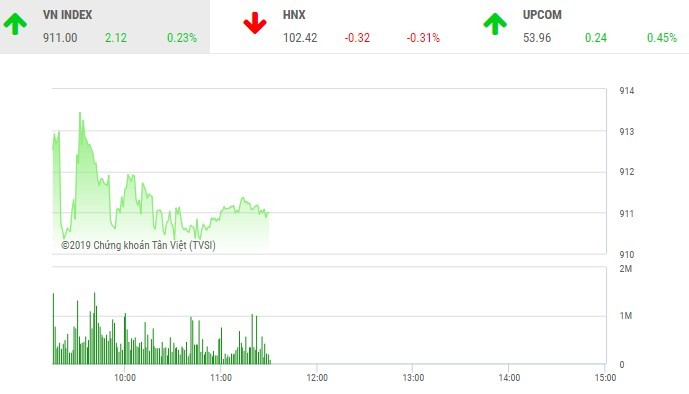
Task: Click the VN Index value 911.00
Action: pyautogui.click(x=60, y=38)
